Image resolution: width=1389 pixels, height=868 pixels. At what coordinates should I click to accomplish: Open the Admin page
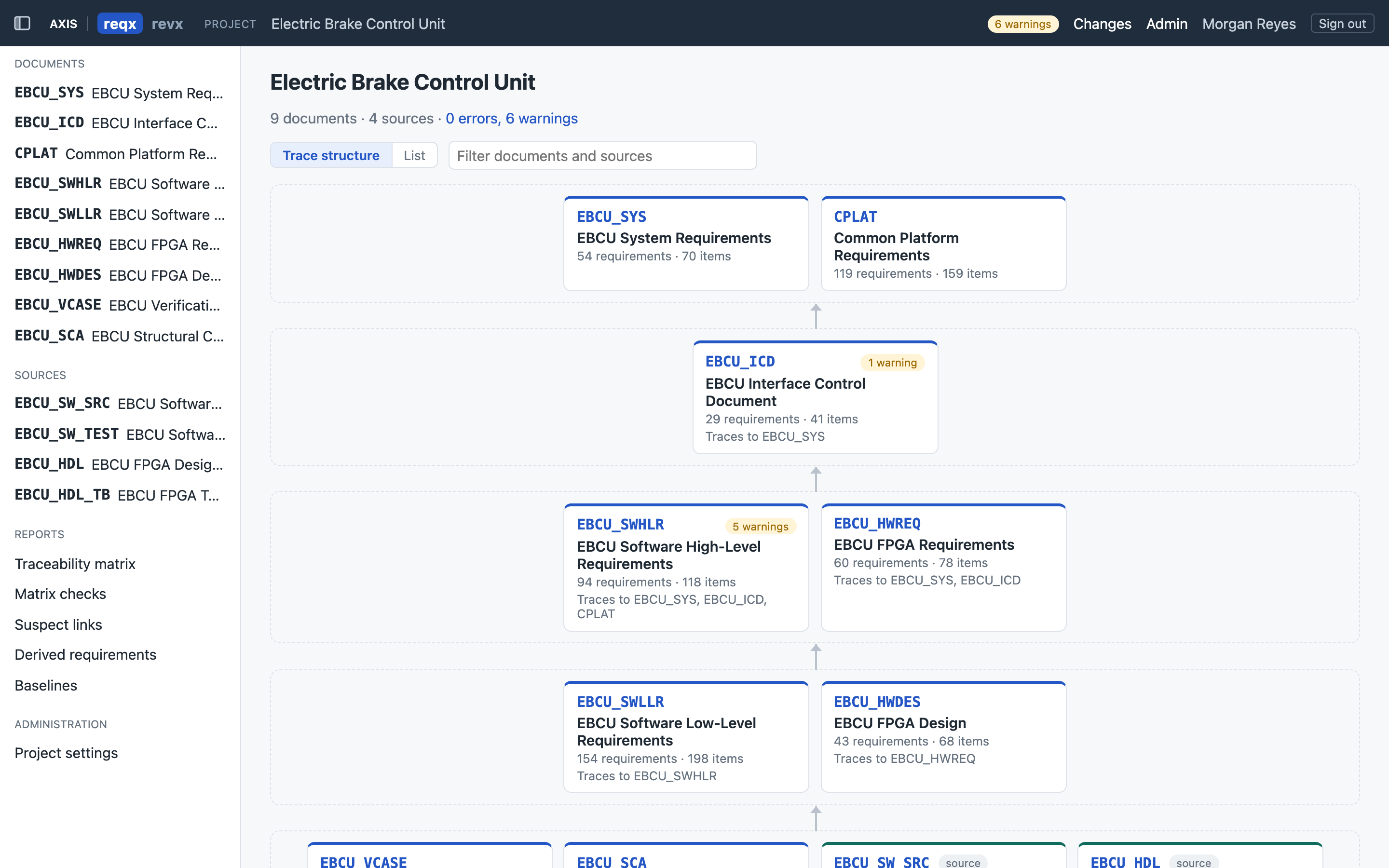coord(1166,24)
